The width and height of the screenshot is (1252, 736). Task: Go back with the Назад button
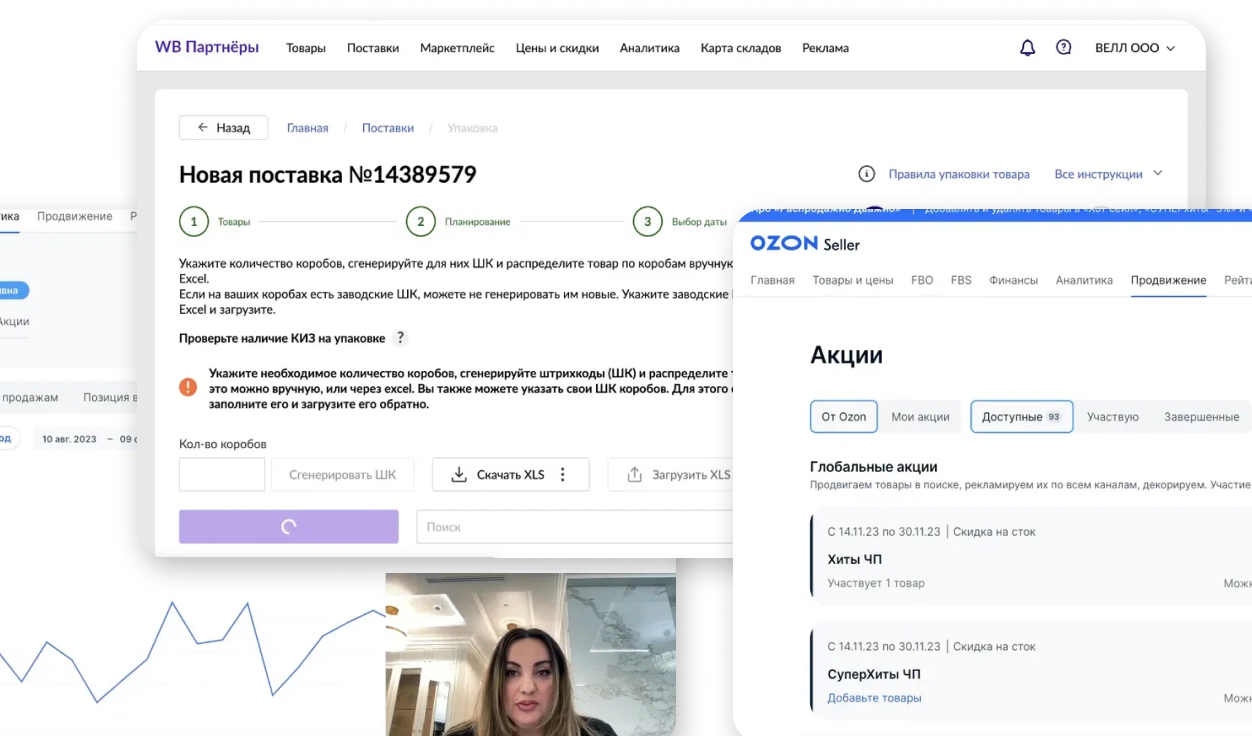(223, 128)
